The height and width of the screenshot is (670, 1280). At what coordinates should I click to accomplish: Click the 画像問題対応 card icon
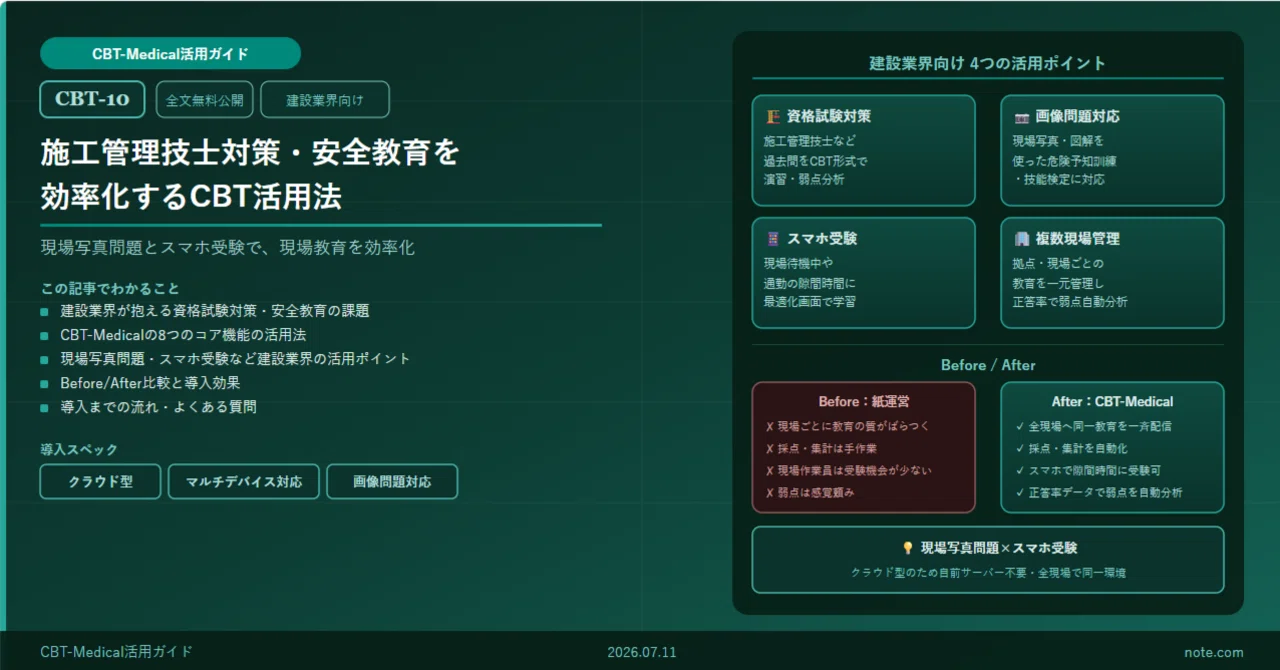coord(1021,117)
